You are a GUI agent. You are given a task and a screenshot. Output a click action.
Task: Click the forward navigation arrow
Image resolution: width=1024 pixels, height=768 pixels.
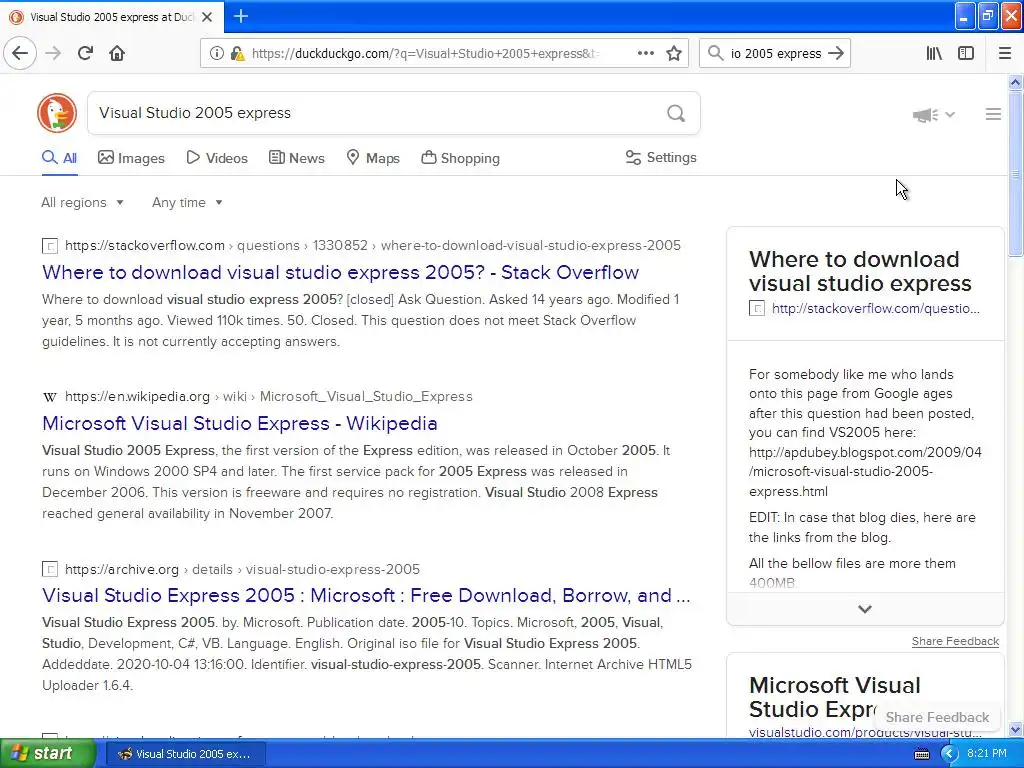tap(54, 54)
